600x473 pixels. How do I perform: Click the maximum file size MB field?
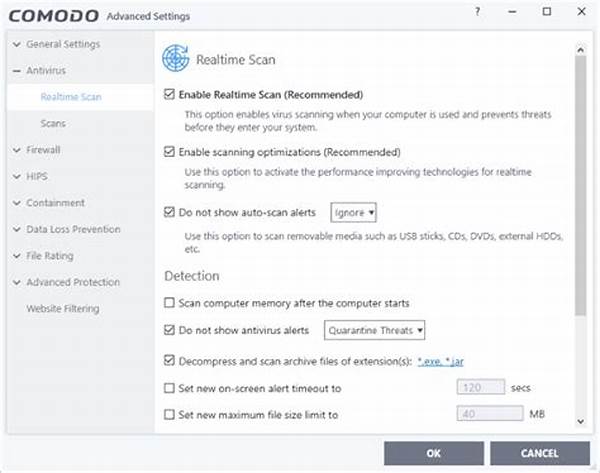[x=490, y=414]
